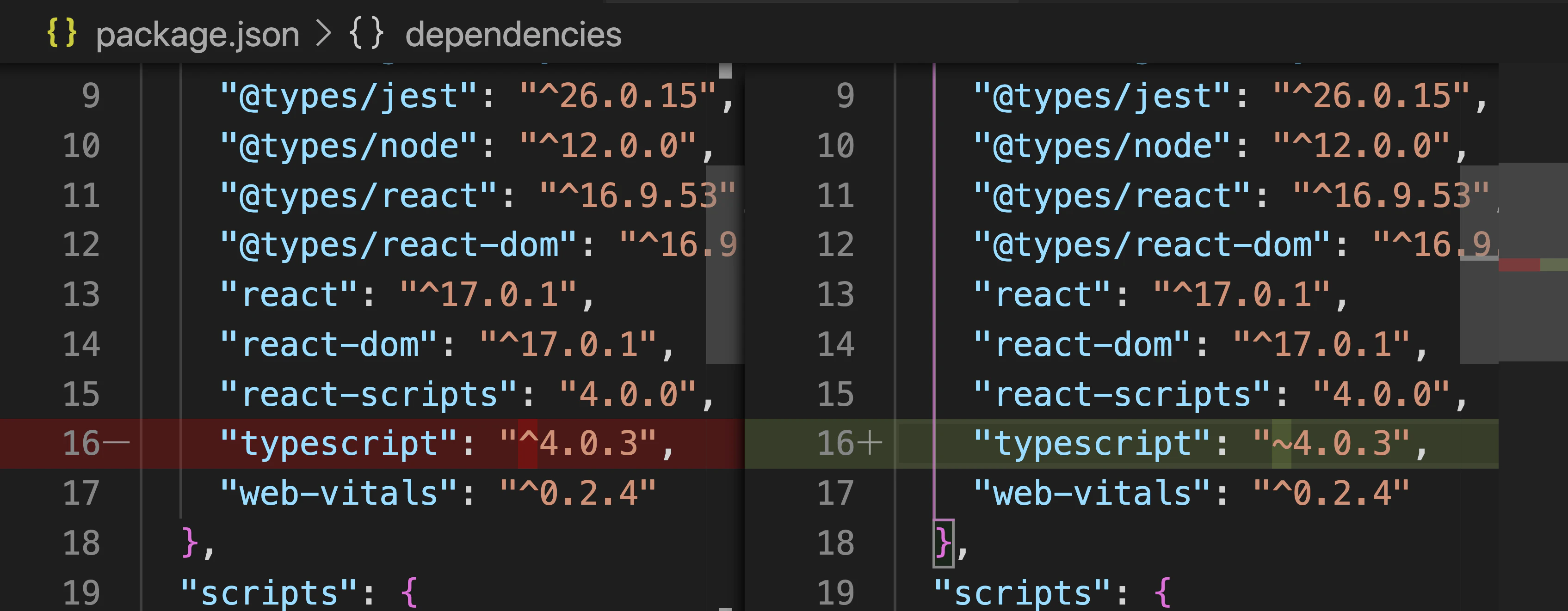The image size is (1568, 611).
Task: Click removed "^4.0.3" value in left pane
Action: 578,443
